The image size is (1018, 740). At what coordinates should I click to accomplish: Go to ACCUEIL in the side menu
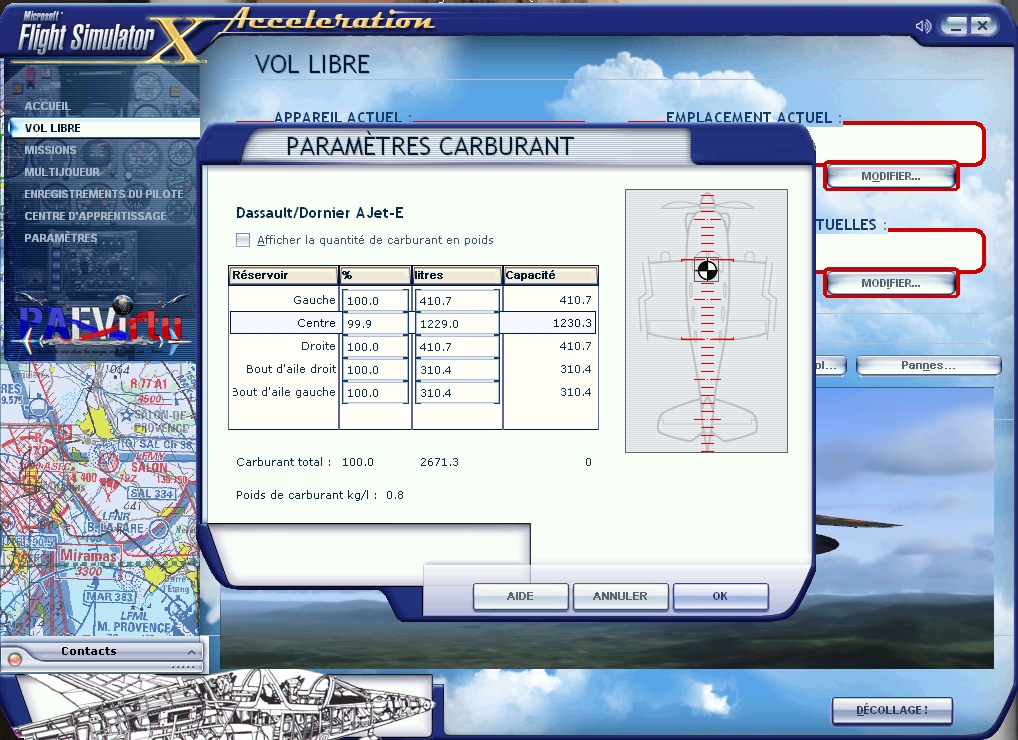[47, 106]
